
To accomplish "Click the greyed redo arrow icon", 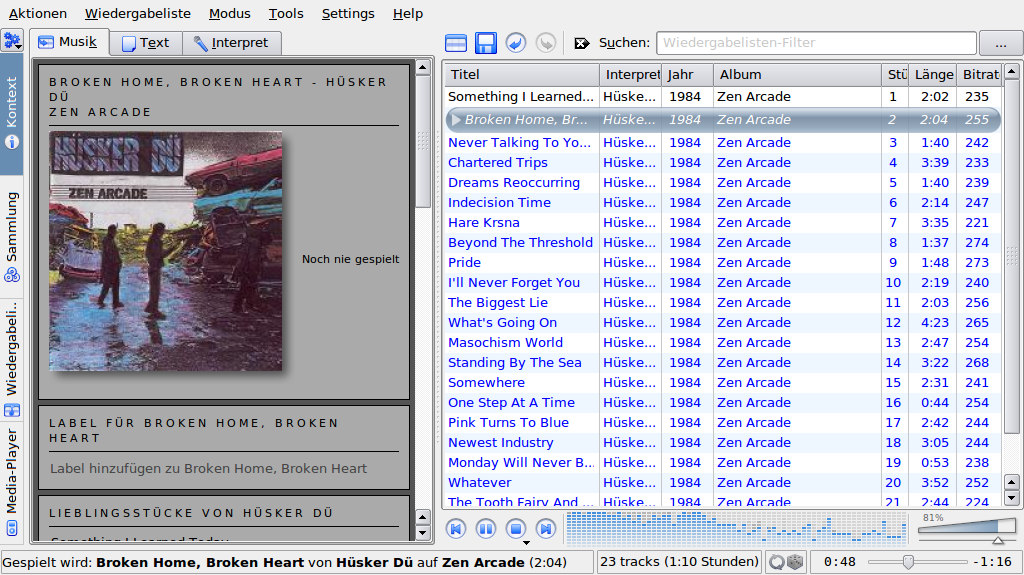I will tap(545, 43).
